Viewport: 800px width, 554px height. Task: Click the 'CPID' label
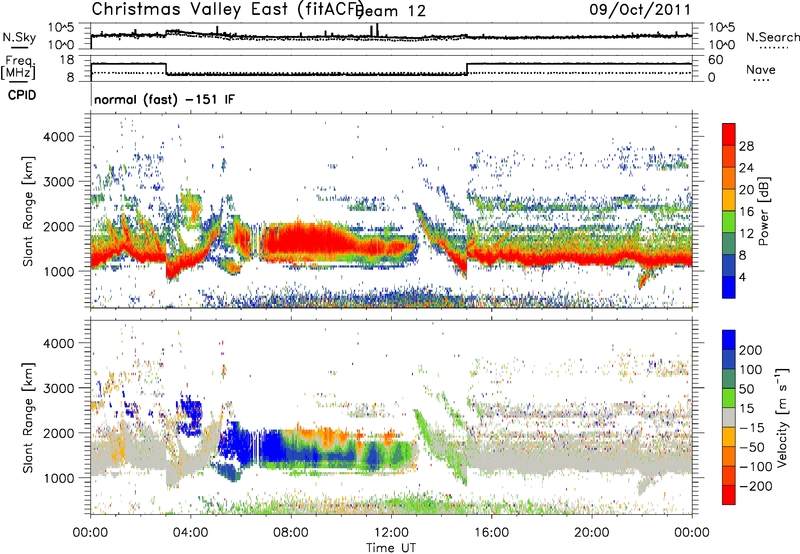(x=22, y=95)
